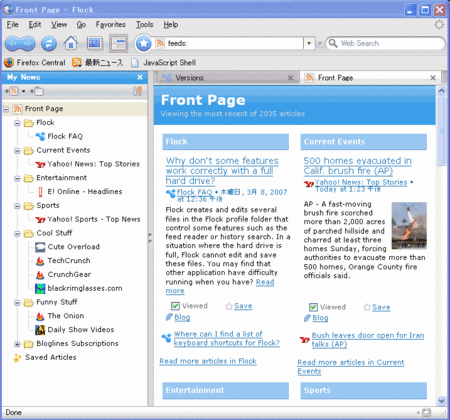Click the scroll down arrow
The height and width of the screenshot is (420, 450).
point(441,401)
